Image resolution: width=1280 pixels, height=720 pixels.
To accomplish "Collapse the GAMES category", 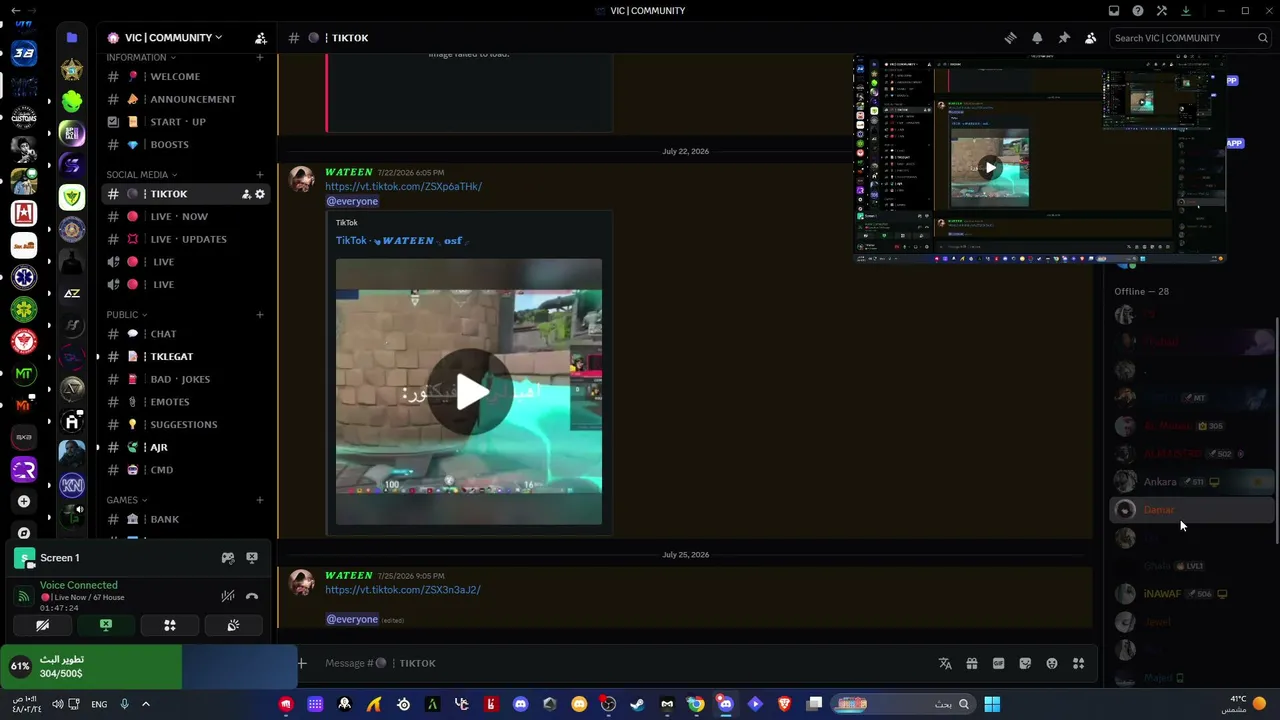I will pyautogui.click(x=126, y=500).
